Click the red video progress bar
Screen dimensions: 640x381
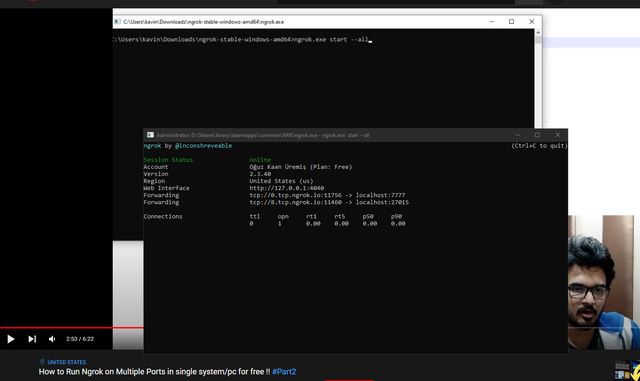[x=72, y=328]
